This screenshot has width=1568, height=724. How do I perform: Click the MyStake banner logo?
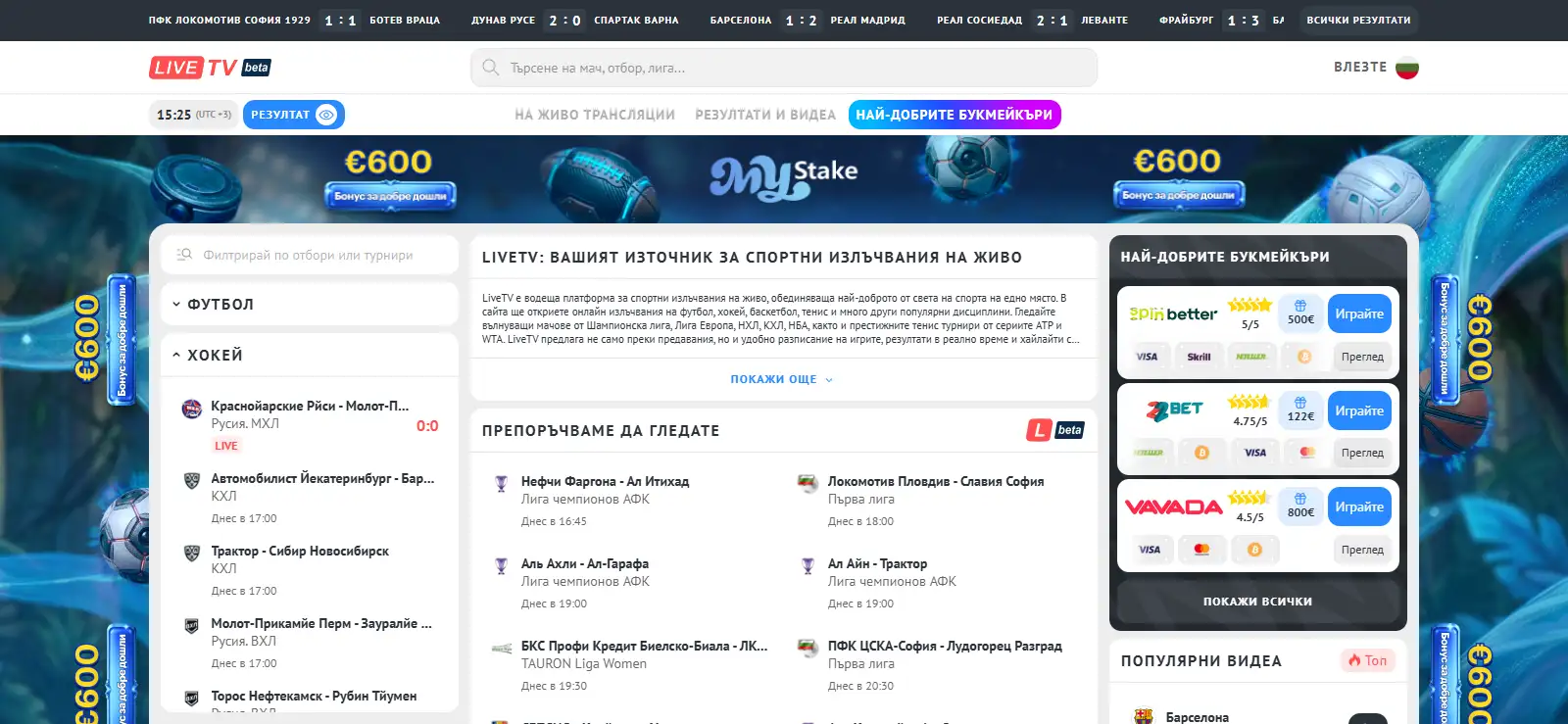(x=784, y=176)
